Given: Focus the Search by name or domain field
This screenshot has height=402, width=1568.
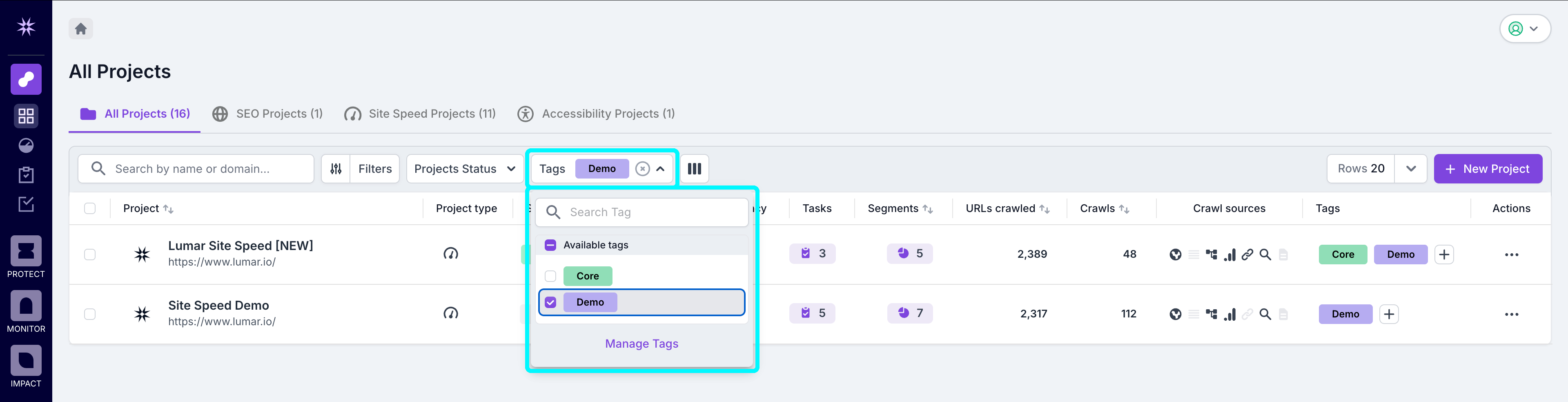Looking at the screenshot, I should [196, 169].
